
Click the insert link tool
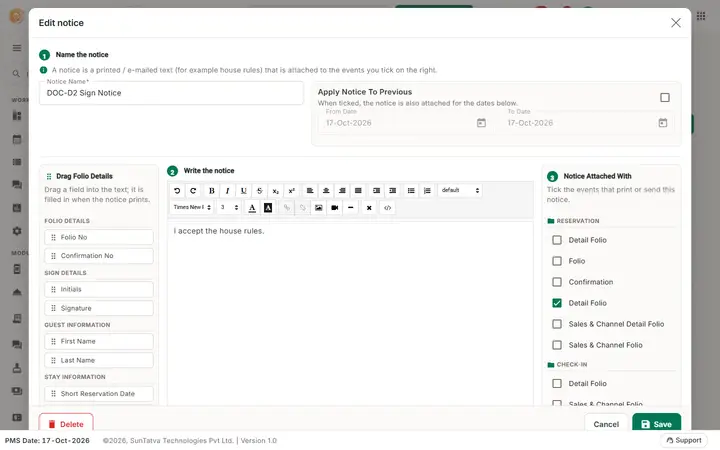point(287,208)
